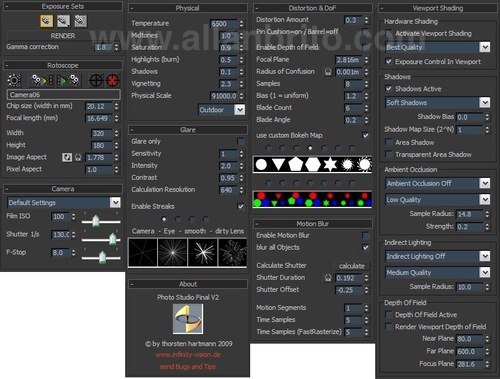This screenshot has height=379, width=500.
Task: Collapse the Physical rollout header
Action: pyautogui.click(x=188, y=8)
